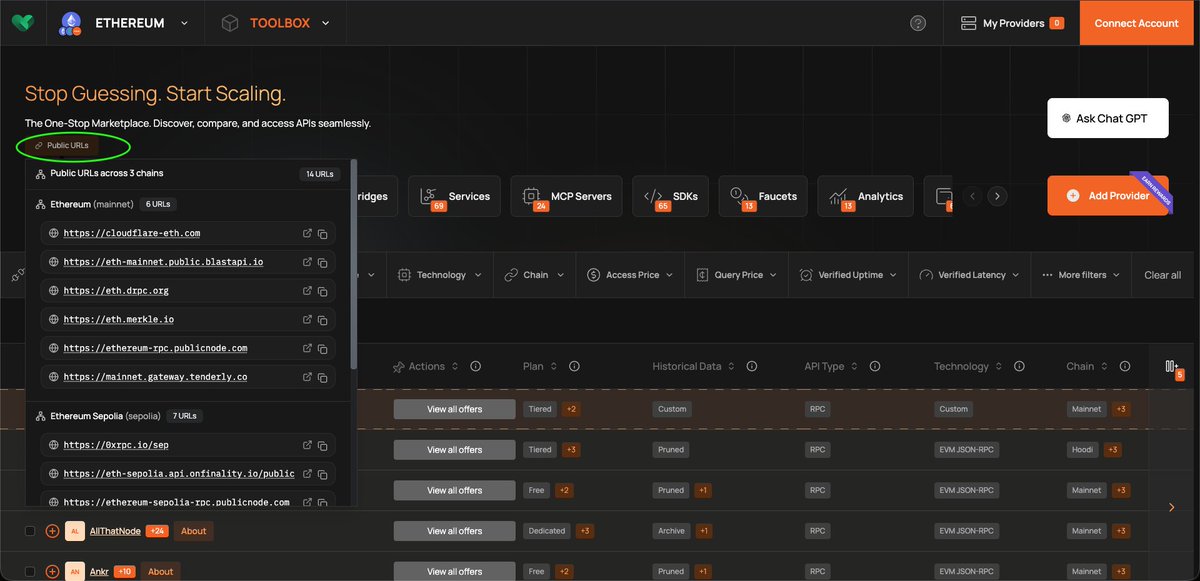Open the AllThatNode provider link

pos(115,531)
